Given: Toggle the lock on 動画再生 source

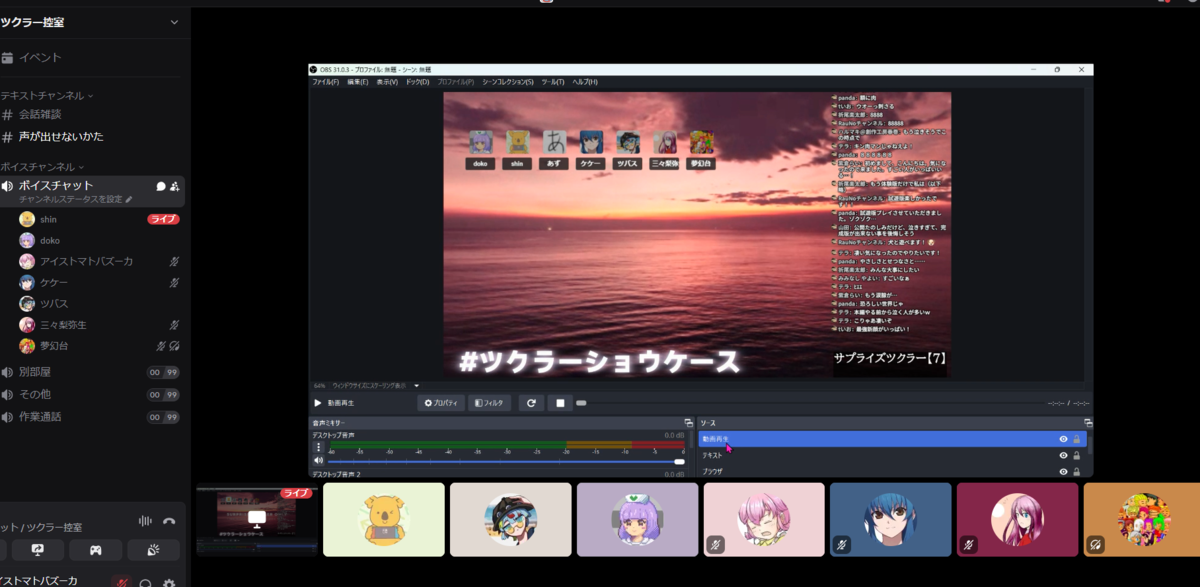Looking at the screenshot, I should (x=1077, y=439).
